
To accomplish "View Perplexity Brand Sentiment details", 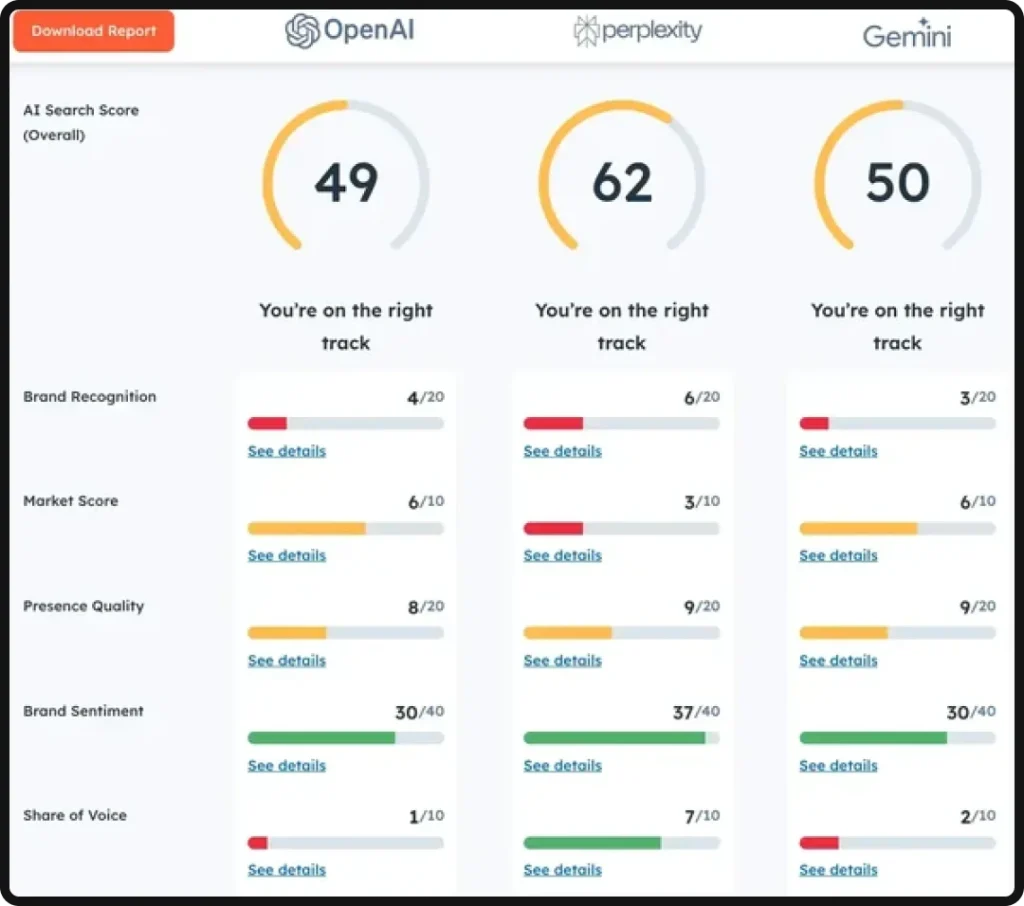I will click(561, 765).
